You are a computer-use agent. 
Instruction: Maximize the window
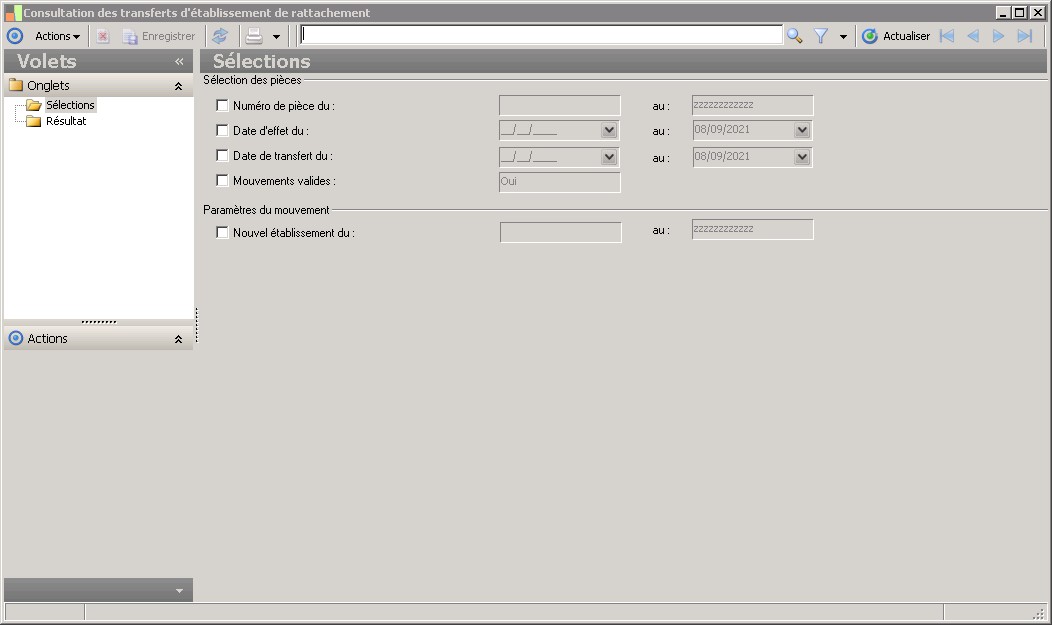tap(1020, 13)
